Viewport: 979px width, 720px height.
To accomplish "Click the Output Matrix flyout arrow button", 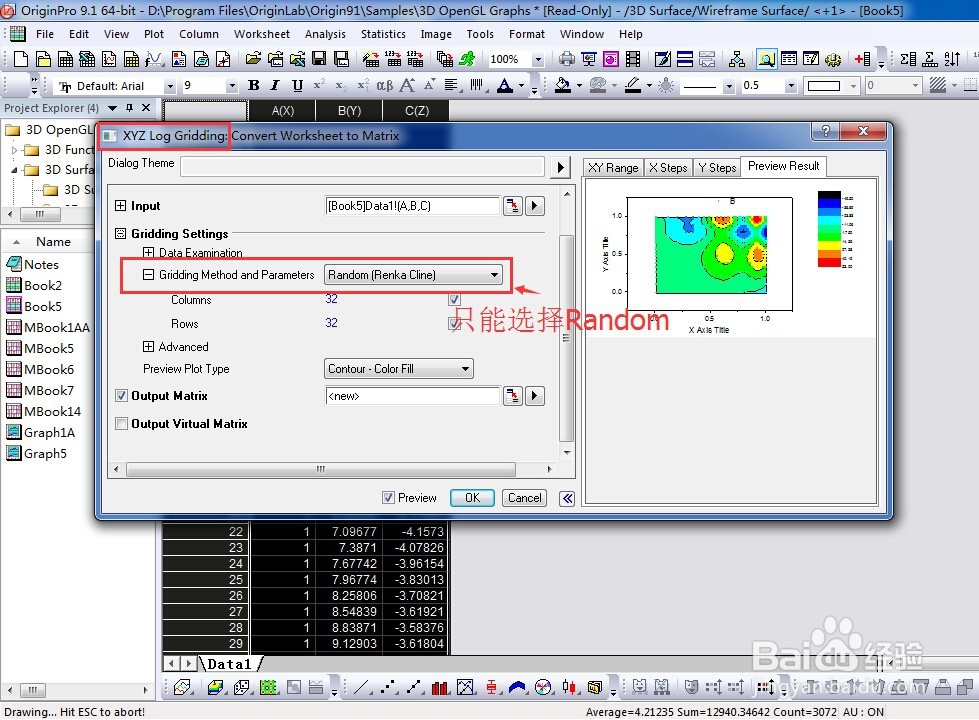I will coord(534,396).
